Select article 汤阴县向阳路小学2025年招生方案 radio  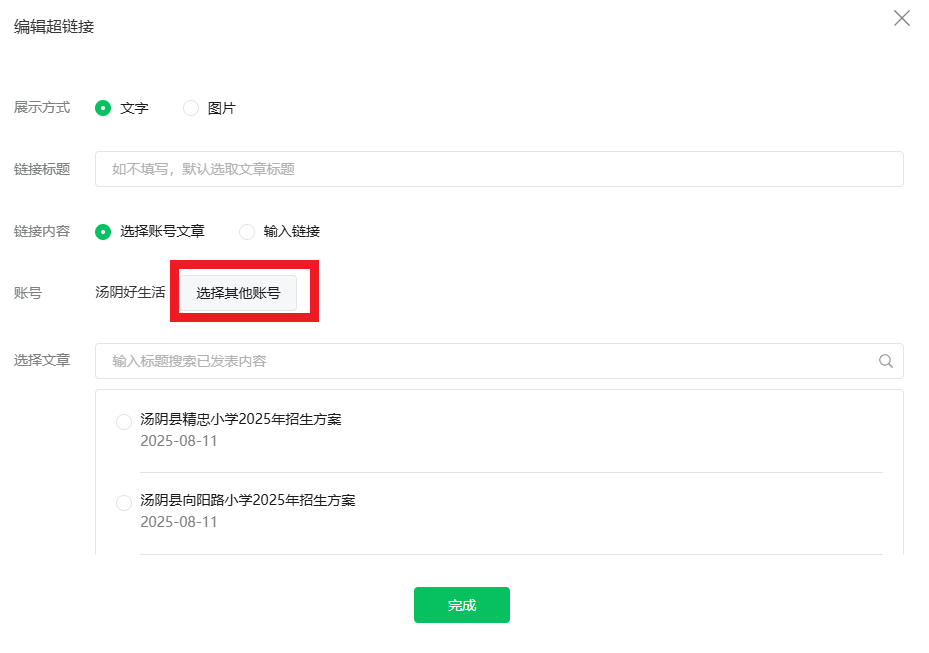coord(124,503)
